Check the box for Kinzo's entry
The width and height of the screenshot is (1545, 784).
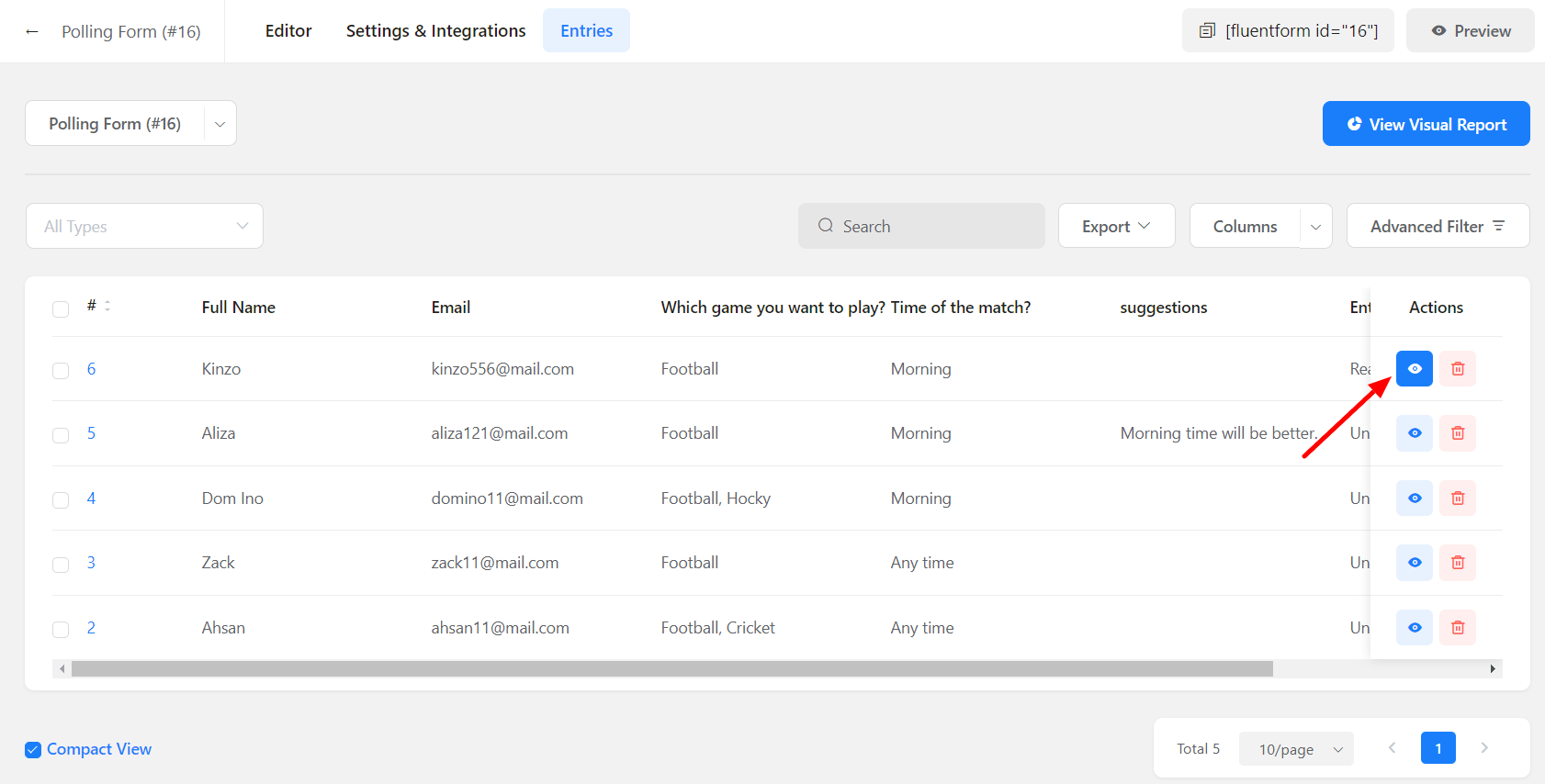(x=61, y=371)
